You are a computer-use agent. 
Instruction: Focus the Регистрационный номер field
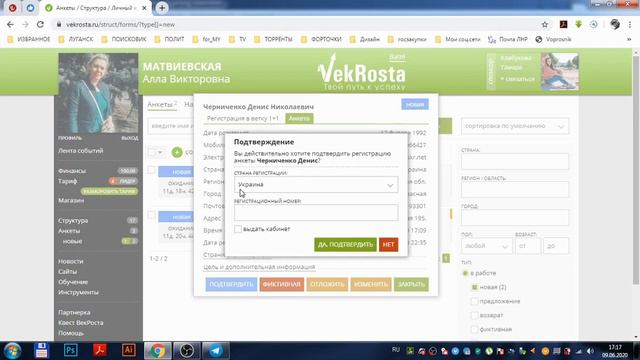(x=316, y=213)
